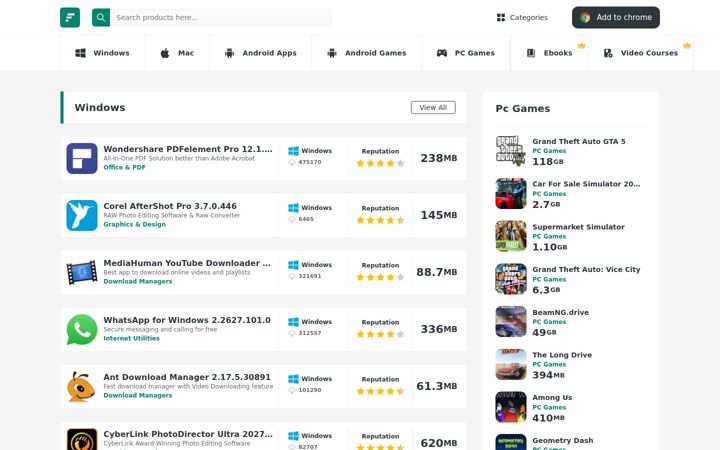Click the MediaHuman YouTube Downloader film icon
This screenshot has width=720, height=450.
(x=82, y=272)
